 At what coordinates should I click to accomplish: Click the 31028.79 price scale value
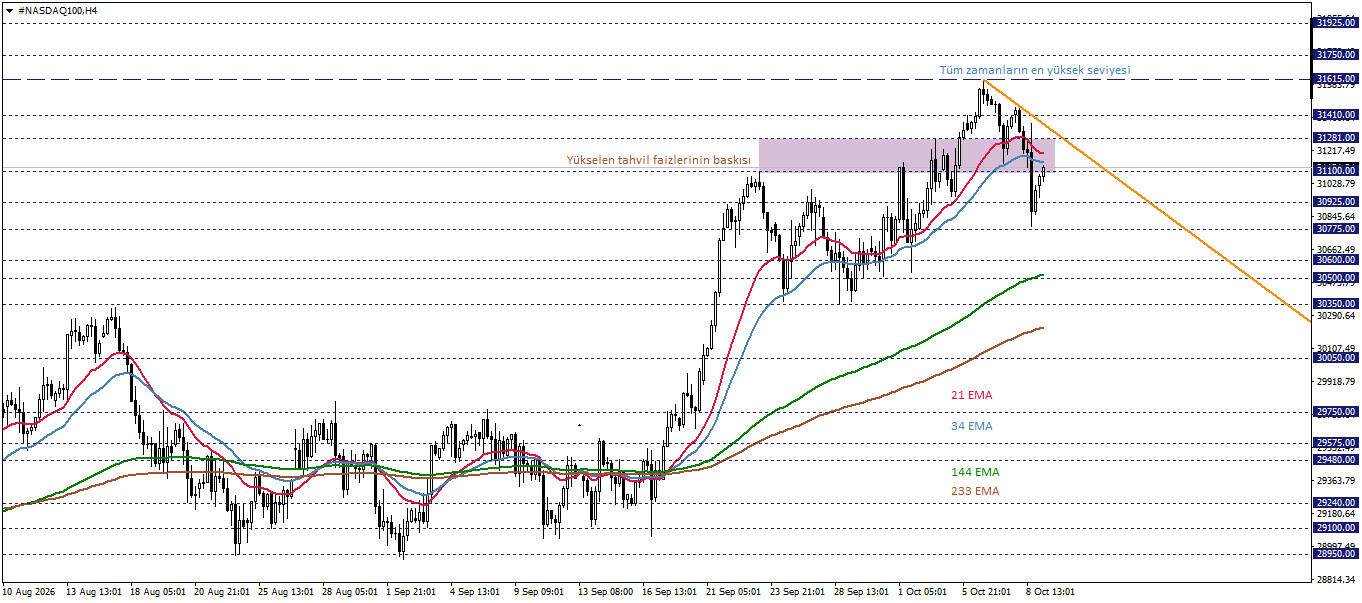point(1336,184)
